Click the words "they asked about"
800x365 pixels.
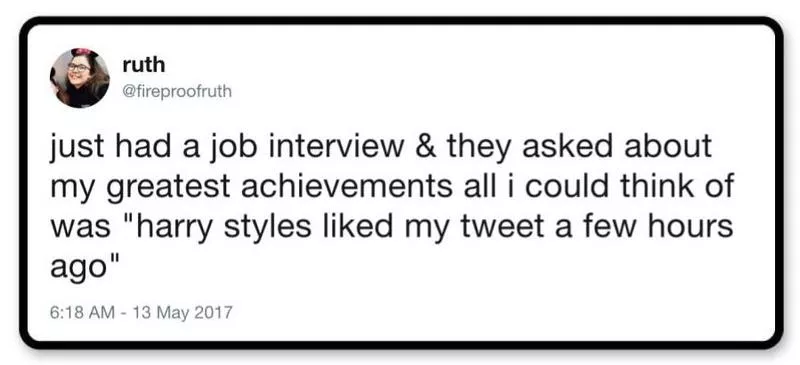coord(579,147)
